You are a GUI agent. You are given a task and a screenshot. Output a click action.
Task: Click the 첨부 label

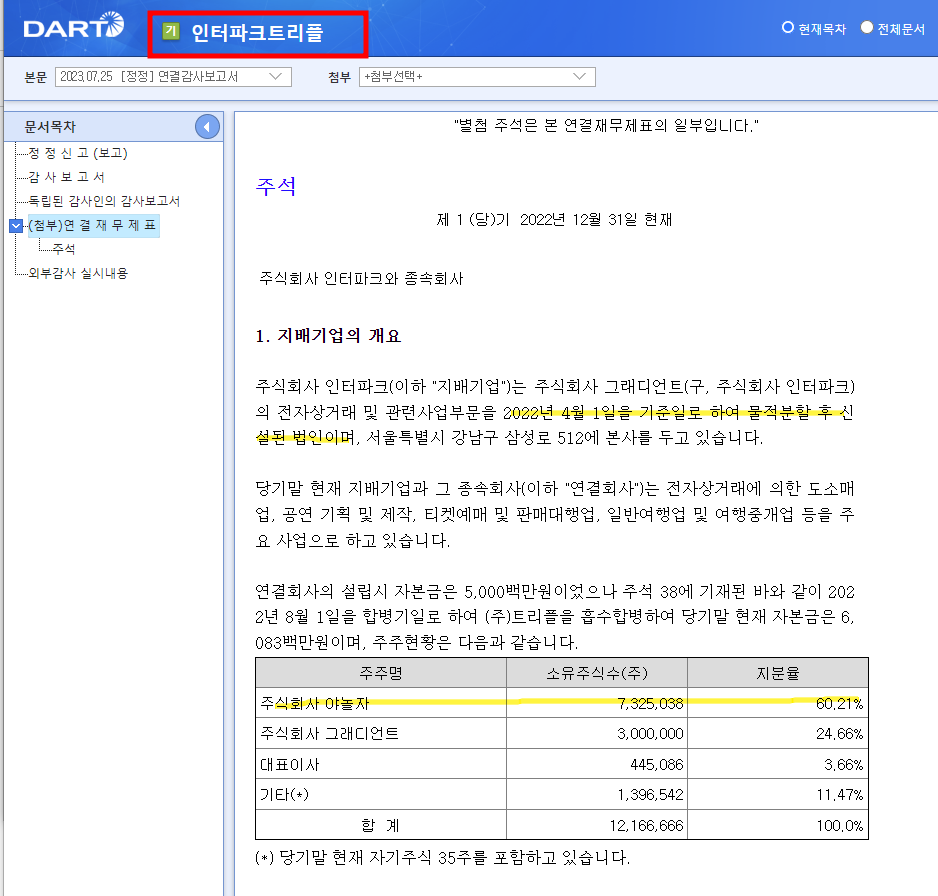(x=339, y=77)
